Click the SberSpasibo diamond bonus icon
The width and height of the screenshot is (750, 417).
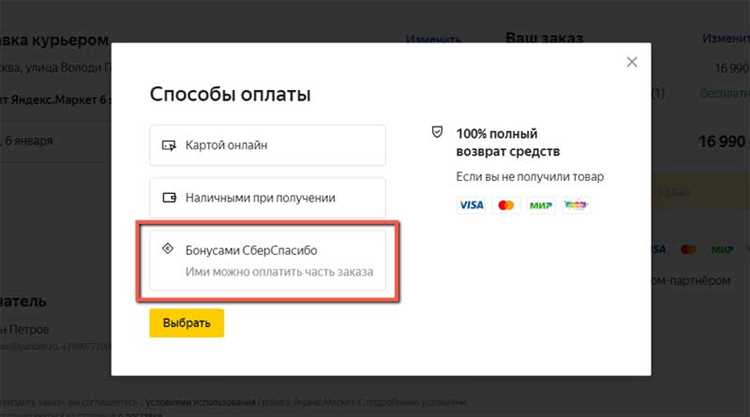168,248
